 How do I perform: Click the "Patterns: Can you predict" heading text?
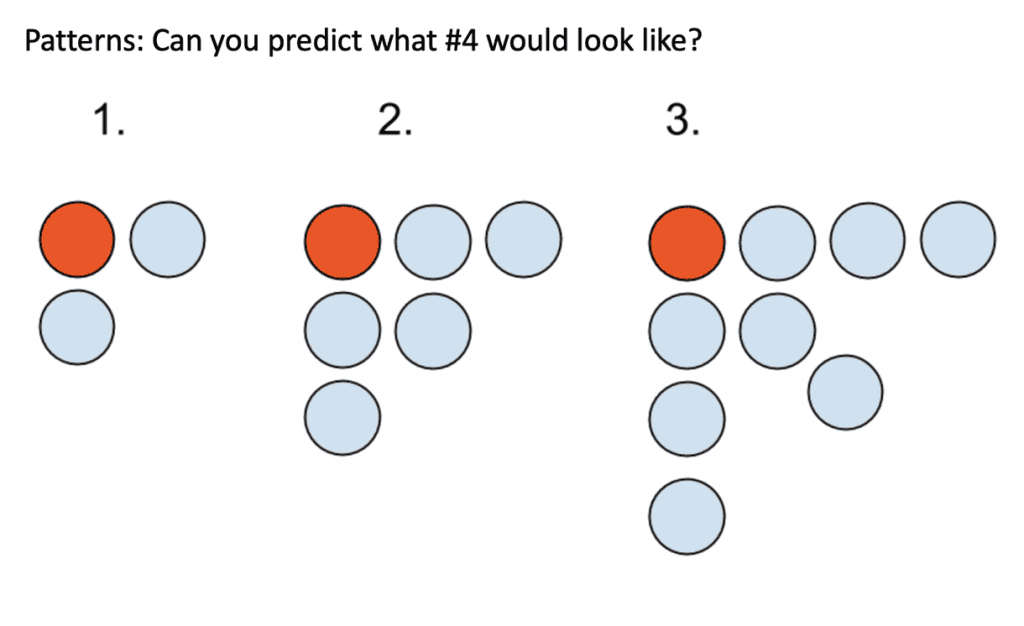[193, 40]
